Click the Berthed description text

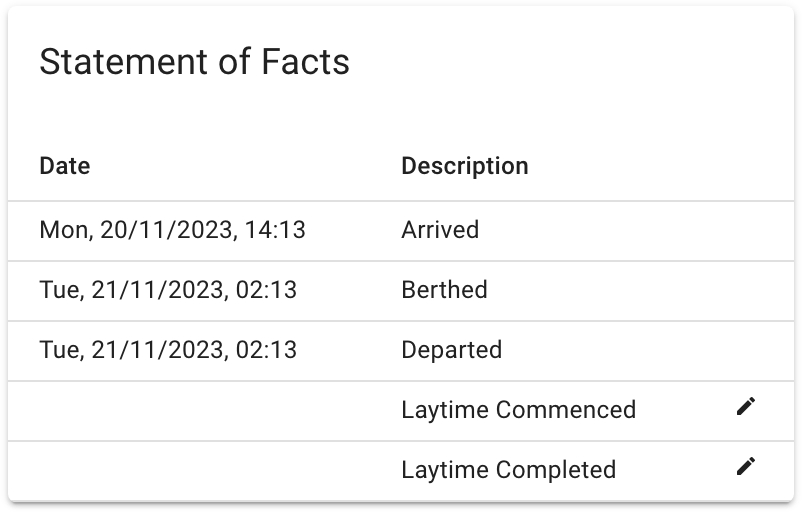tap(444, 290)
